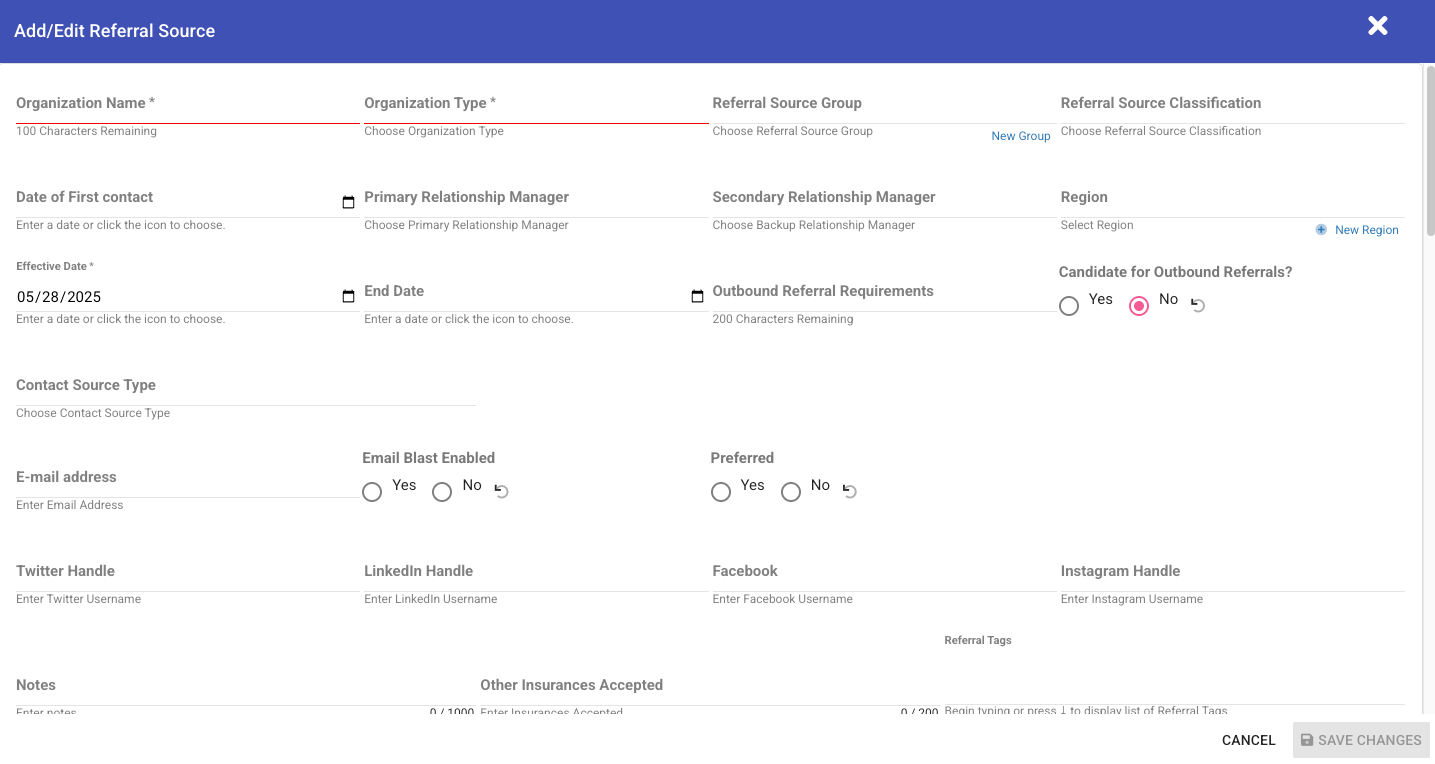Click the Effective Date calendar icon
Viewport: 1435px width, 764px height.
point(348,297)
